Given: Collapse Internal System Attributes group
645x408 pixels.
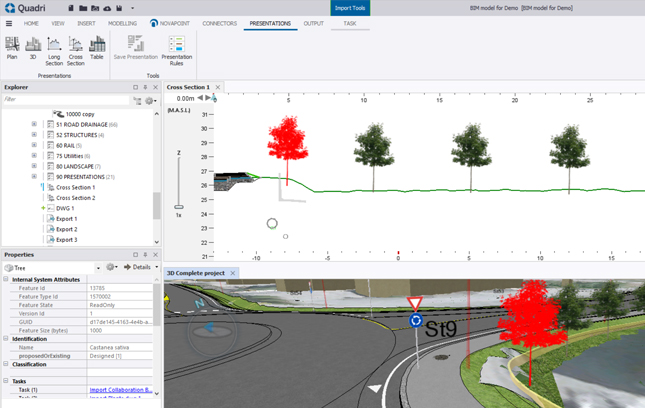Looking at the screenshot, I should 6,280.
